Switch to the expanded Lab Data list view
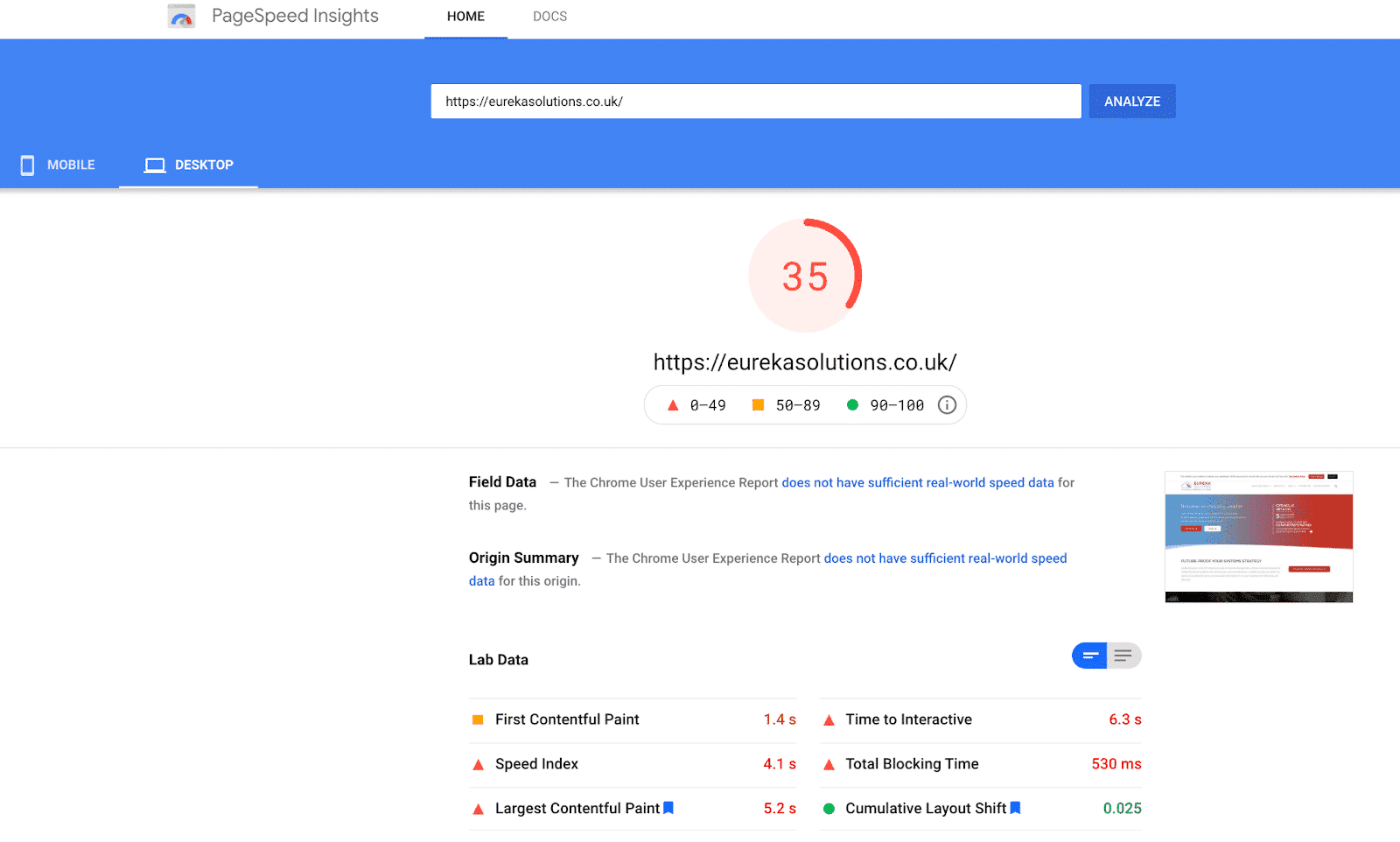Screen dimensions: 1400x842 click(x=1123, y=655)
